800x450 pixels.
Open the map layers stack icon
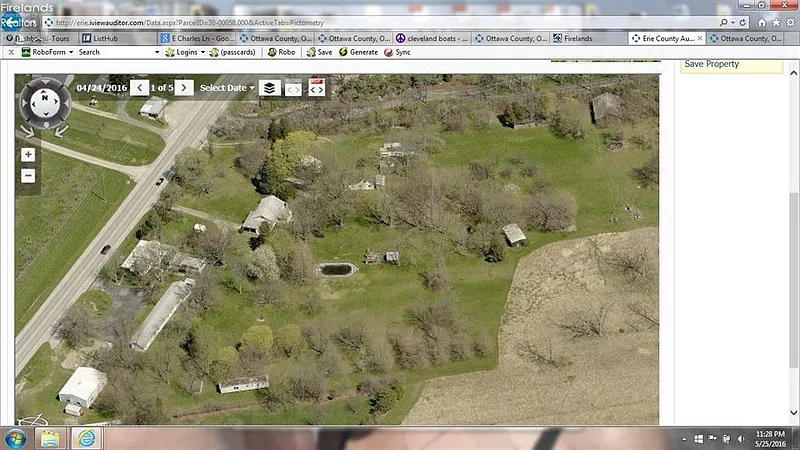[268, 88]
